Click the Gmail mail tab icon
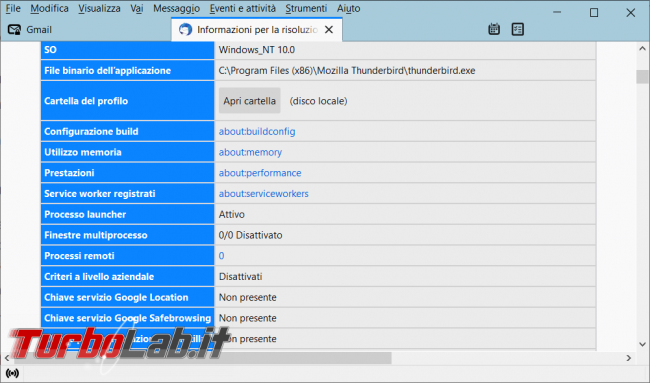The height and width of the screenshot is (383, 650). 15,30
